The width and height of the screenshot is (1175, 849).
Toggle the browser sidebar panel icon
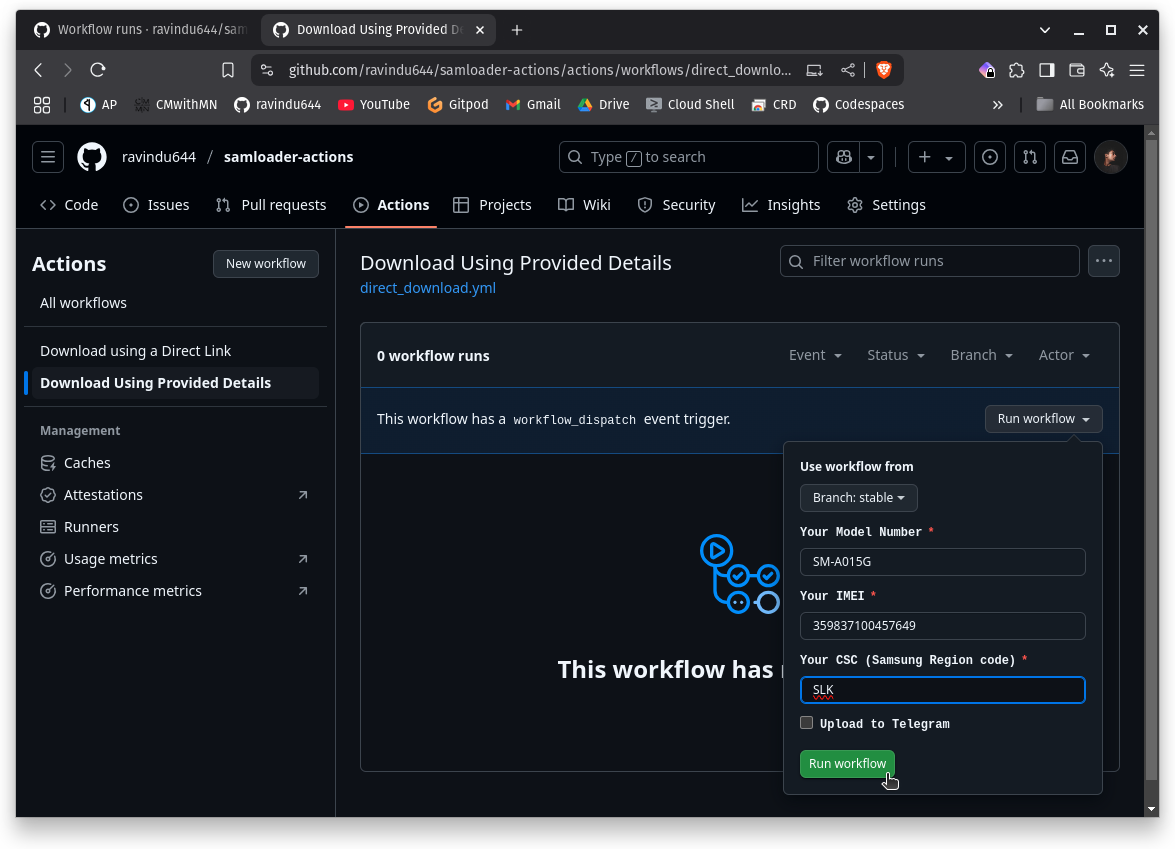pos(1047,70)
